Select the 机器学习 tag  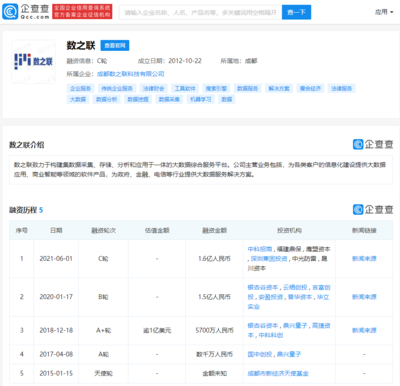[x=200, y=99]
